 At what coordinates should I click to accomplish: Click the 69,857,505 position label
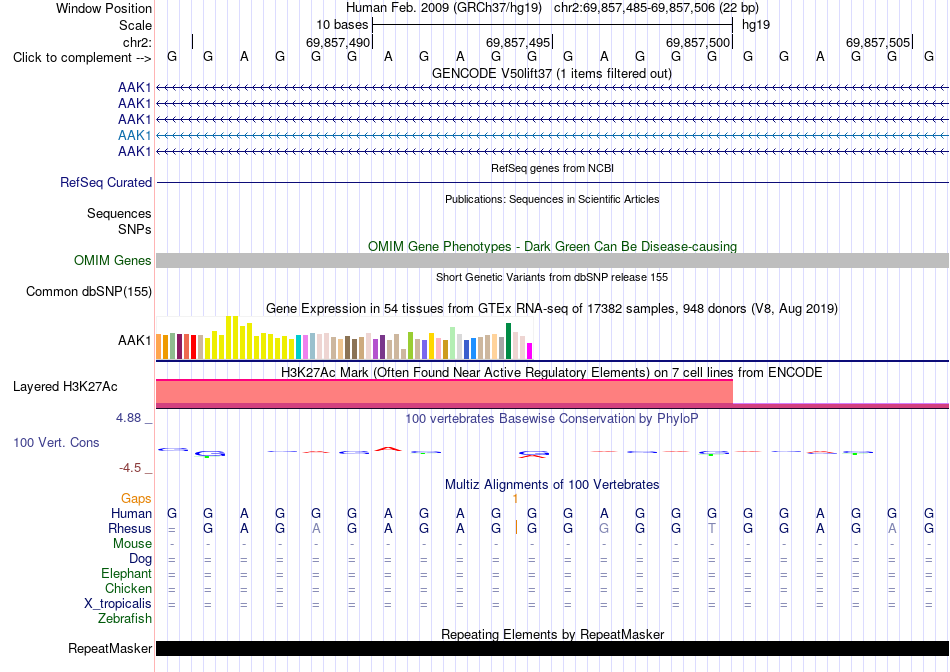click(x=878, y=42)
